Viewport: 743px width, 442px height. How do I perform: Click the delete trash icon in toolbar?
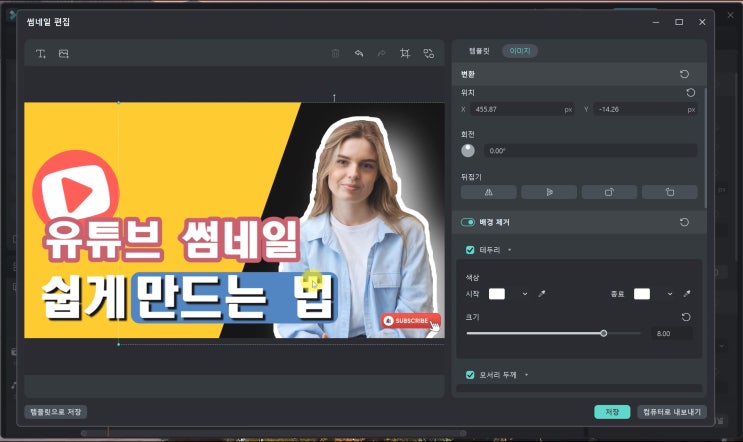click(335, 54)
